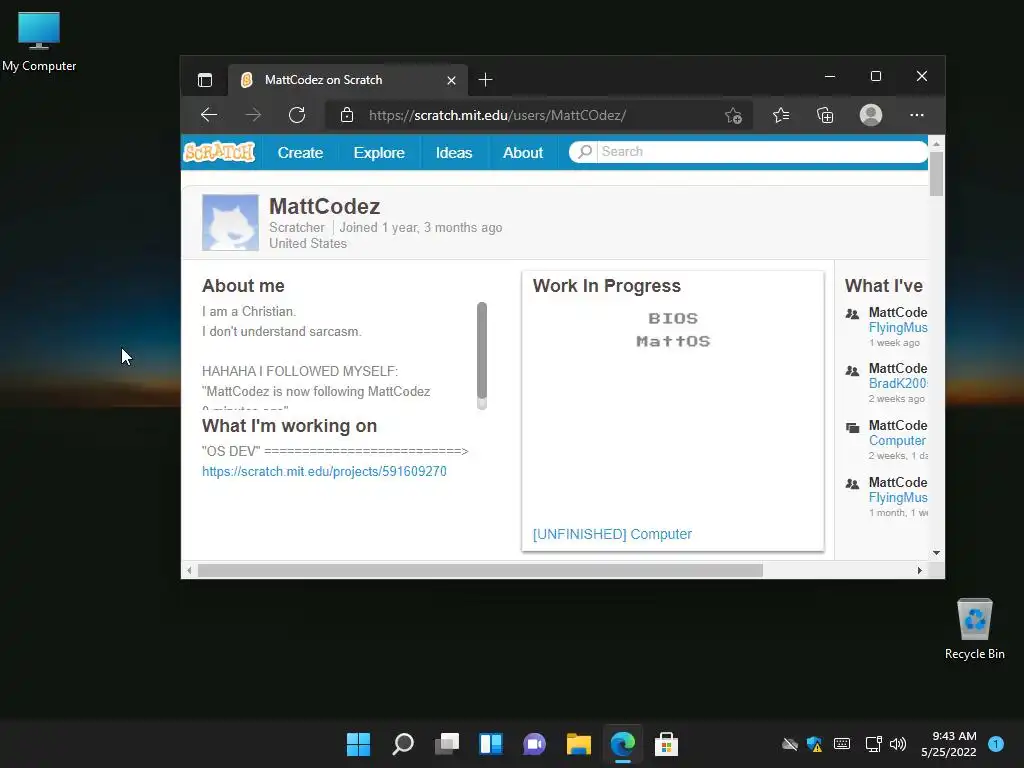Image resolution: width=1024 pixels, height=768 pixels.
Task: Click the Scratch logo
Action: point(219,152)
